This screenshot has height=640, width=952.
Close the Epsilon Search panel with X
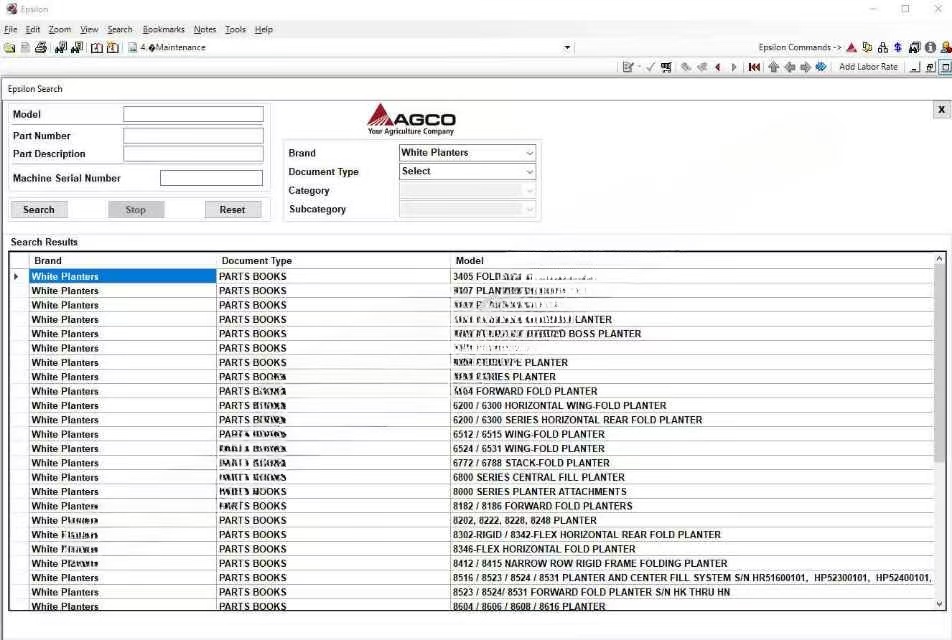[x=941, y=109]
